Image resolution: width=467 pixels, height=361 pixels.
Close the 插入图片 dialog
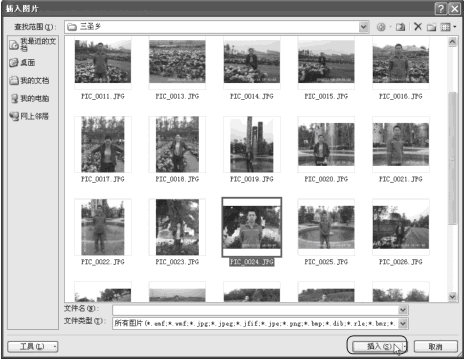click(x=454, y=9)
